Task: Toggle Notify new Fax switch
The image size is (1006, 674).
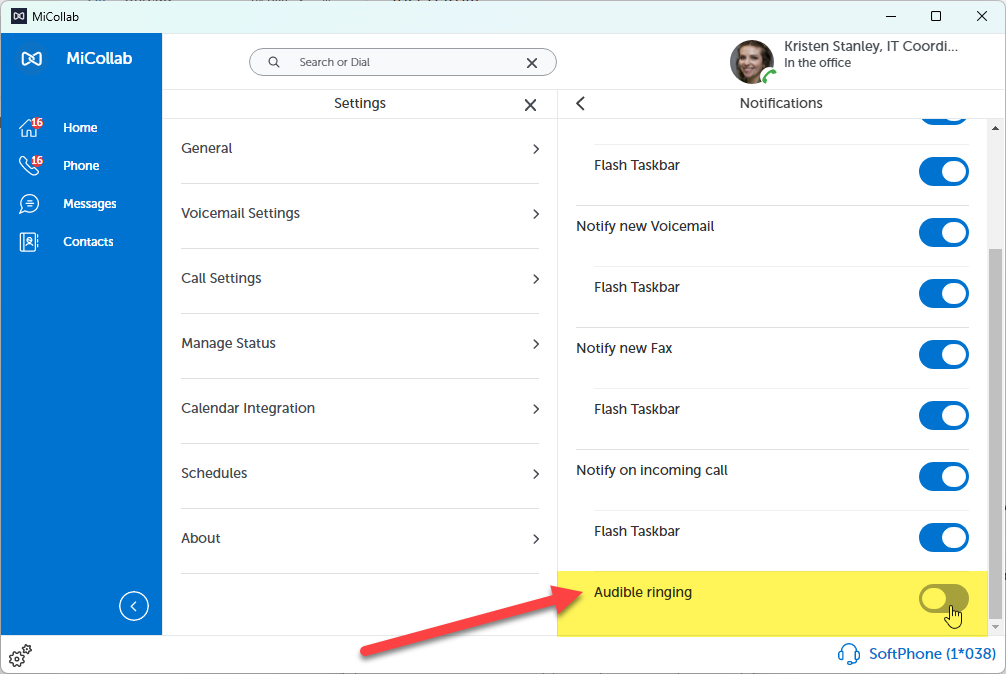Action: [x=943, y=355]
